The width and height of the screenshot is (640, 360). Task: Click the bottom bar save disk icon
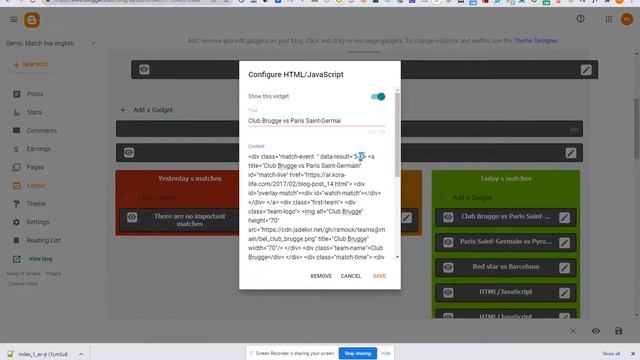point(618,331)
